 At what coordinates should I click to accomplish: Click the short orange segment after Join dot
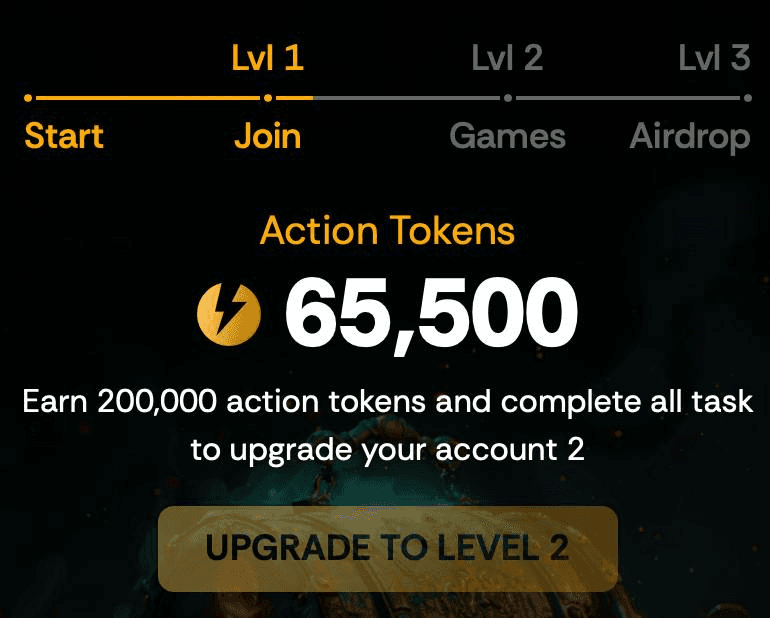[x=295, y=98]
